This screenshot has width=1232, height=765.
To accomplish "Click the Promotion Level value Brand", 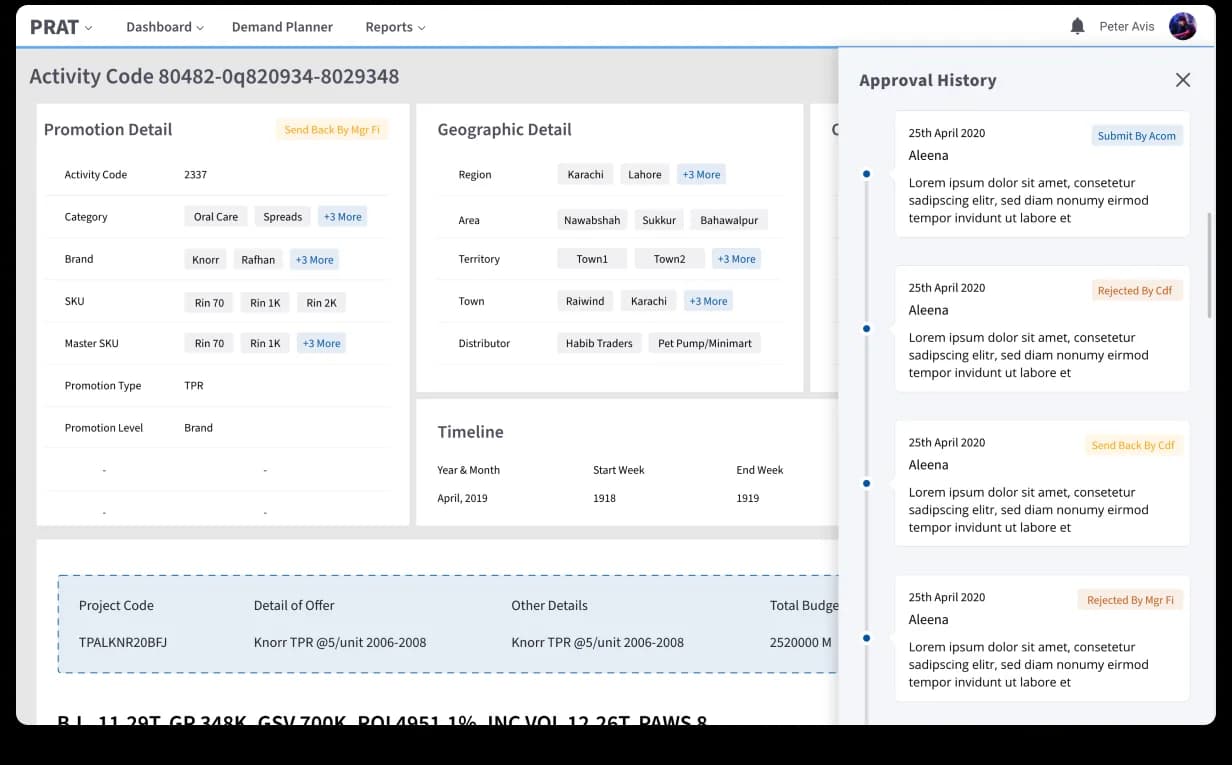I will pos(198,428).
